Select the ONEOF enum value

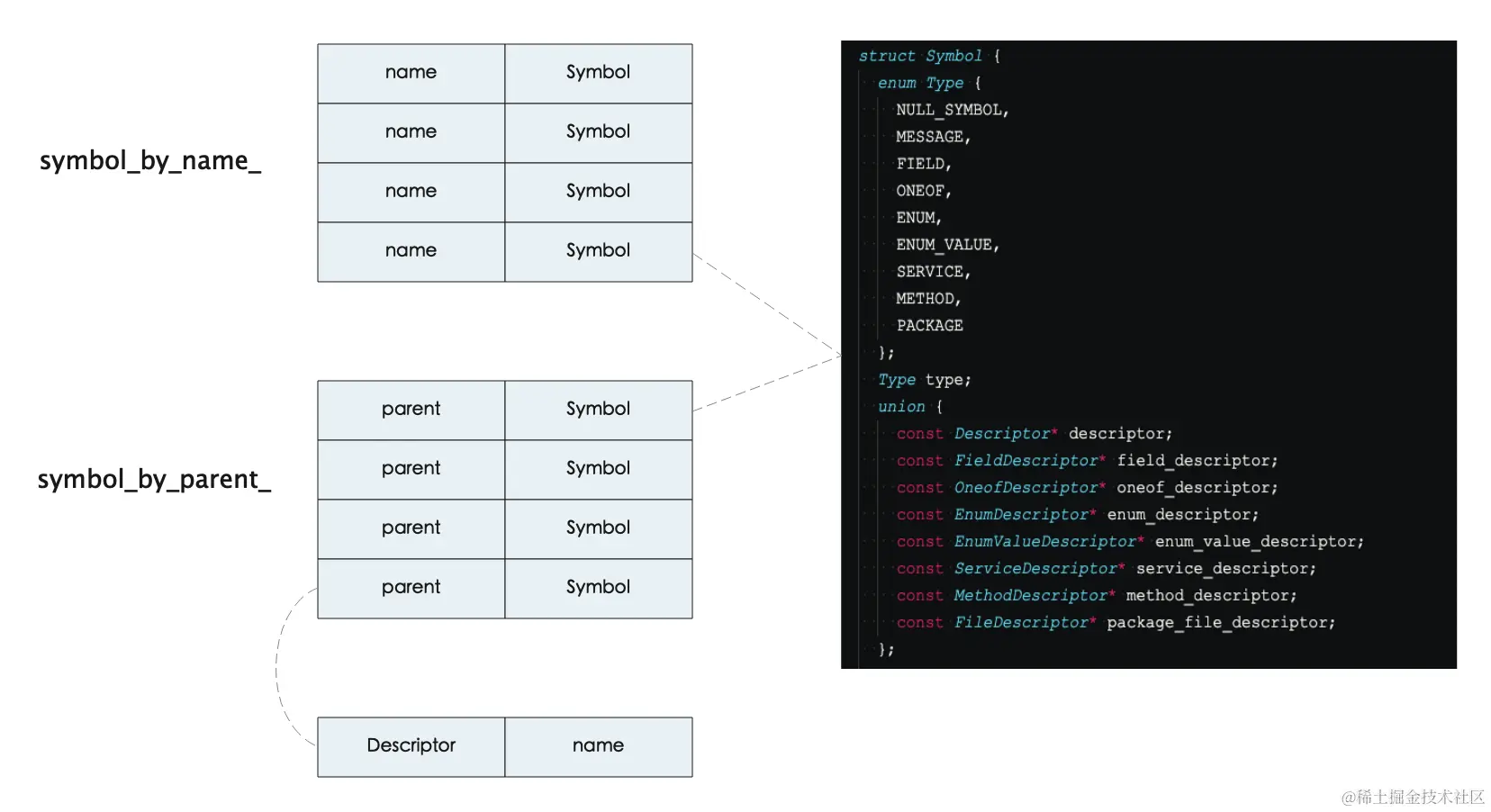pyautogui.click(x=924, y=191)
